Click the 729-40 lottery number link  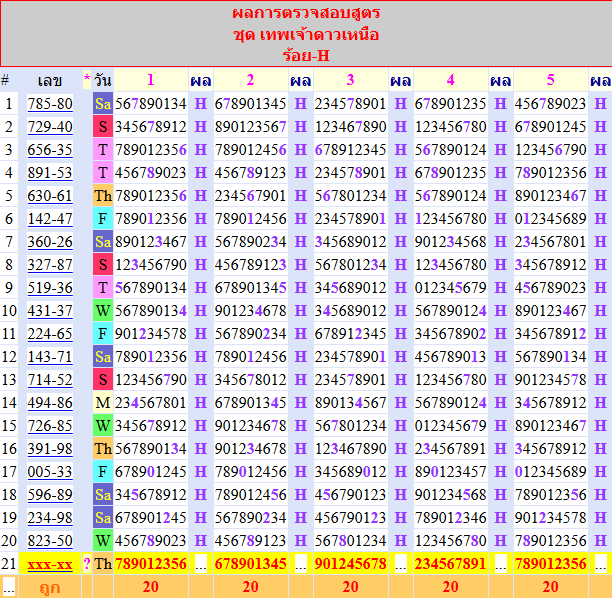49,127
